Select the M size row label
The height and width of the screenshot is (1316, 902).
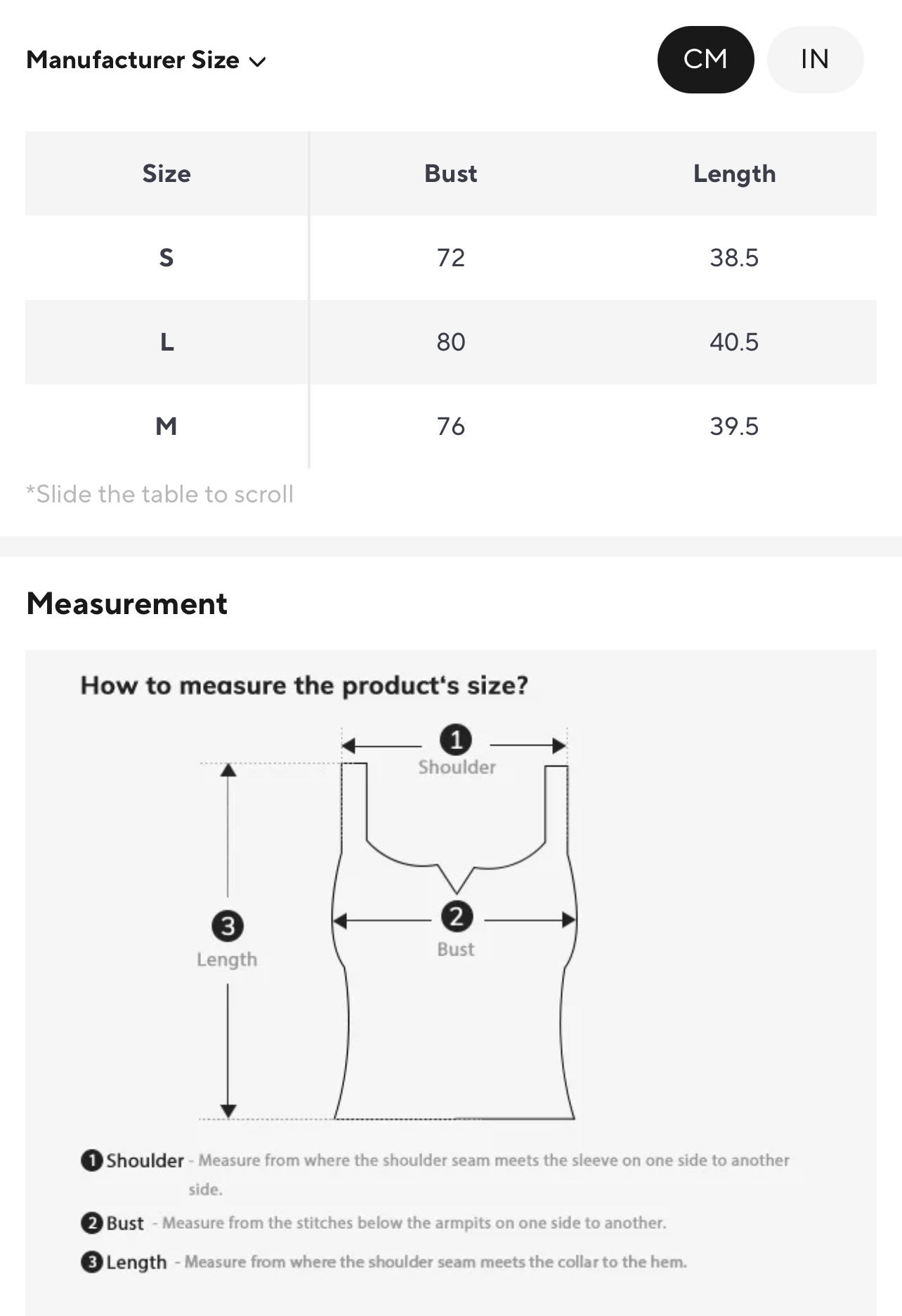coord(166,426)
